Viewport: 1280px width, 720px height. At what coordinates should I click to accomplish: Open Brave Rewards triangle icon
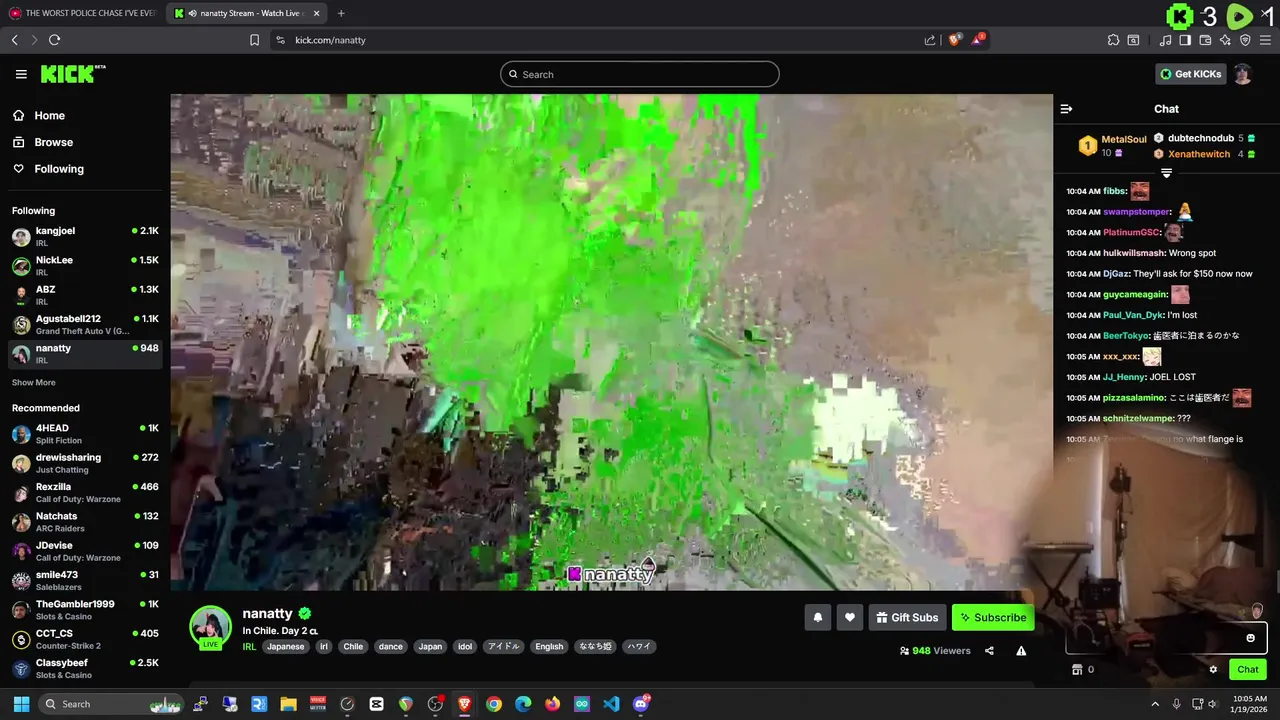pyautogui.click(x=978, y=40)
